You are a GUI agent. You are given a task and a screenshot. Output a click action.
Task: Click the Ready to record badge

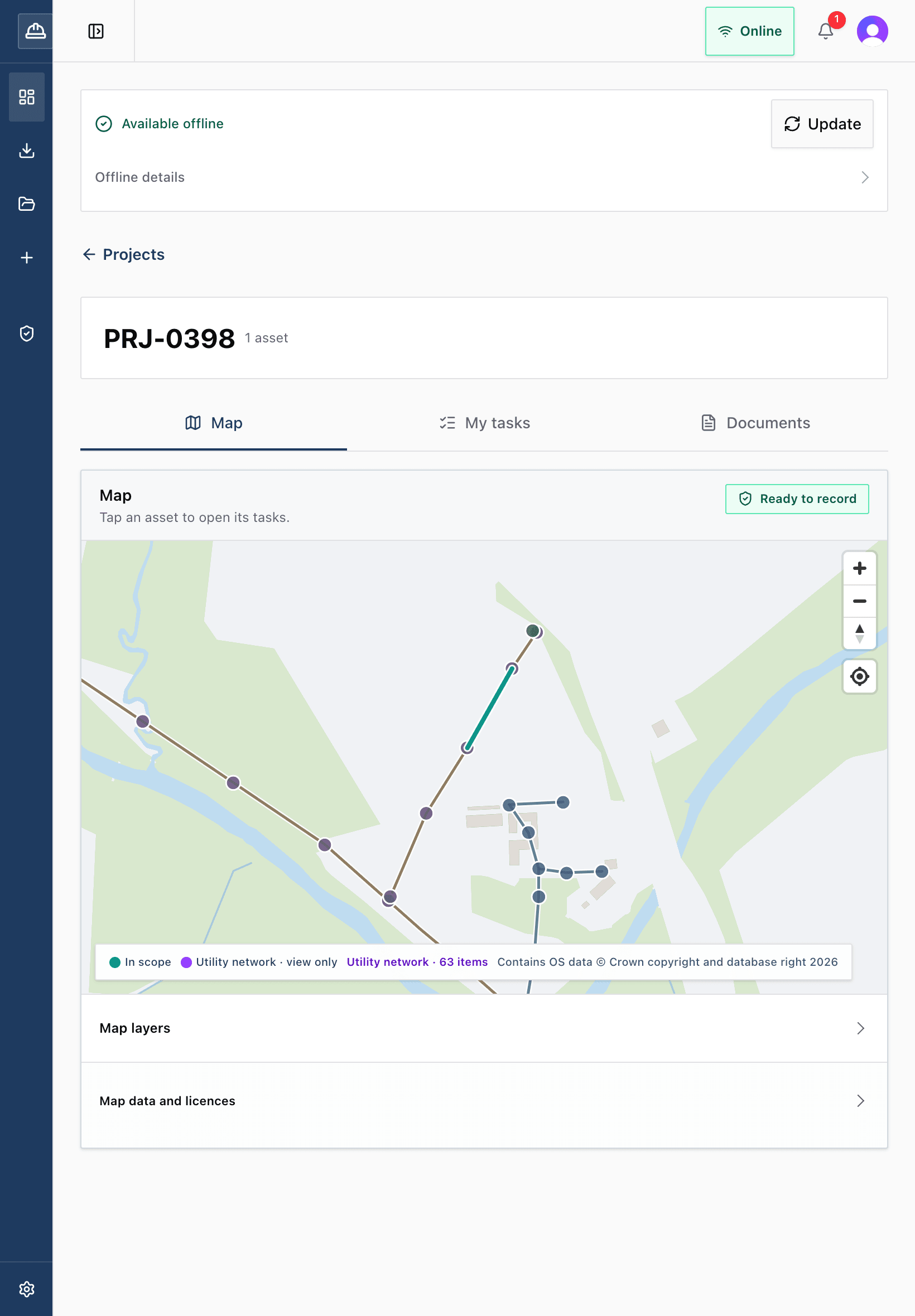tap(797, 499)
